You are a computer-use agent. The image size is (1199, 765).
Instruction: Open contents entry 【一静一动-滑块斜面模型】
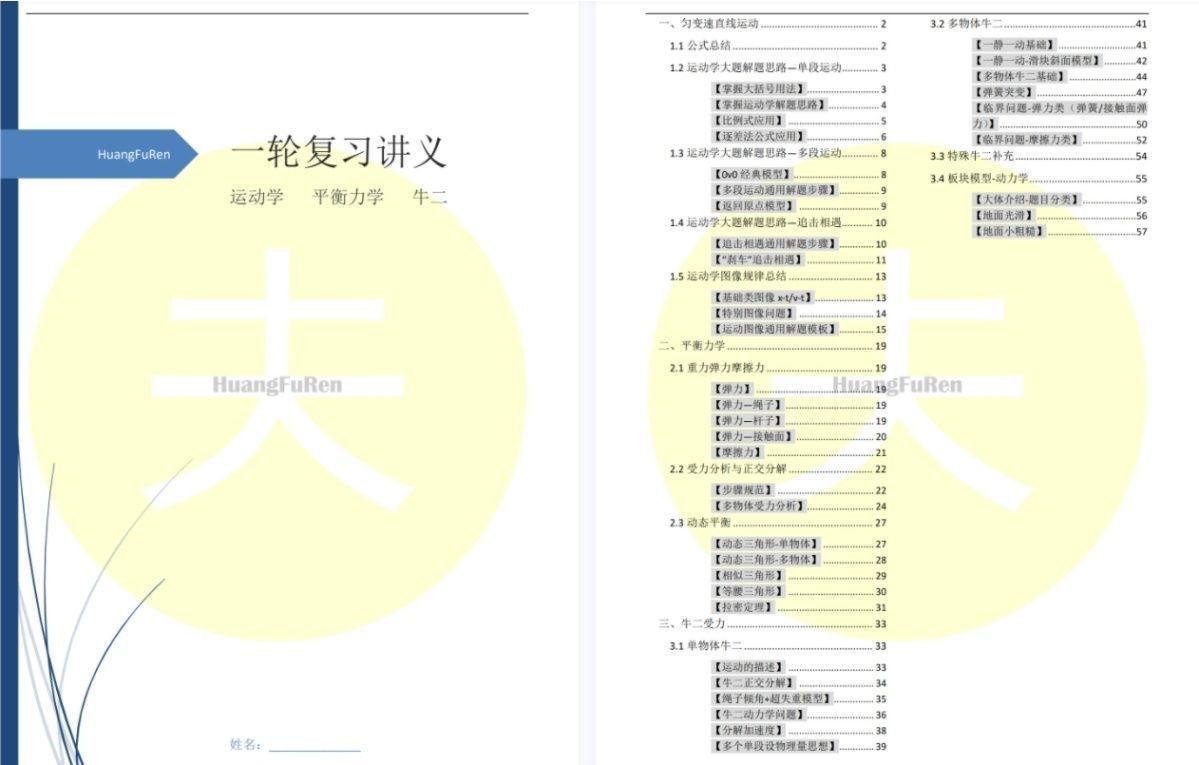point(1060,61)
